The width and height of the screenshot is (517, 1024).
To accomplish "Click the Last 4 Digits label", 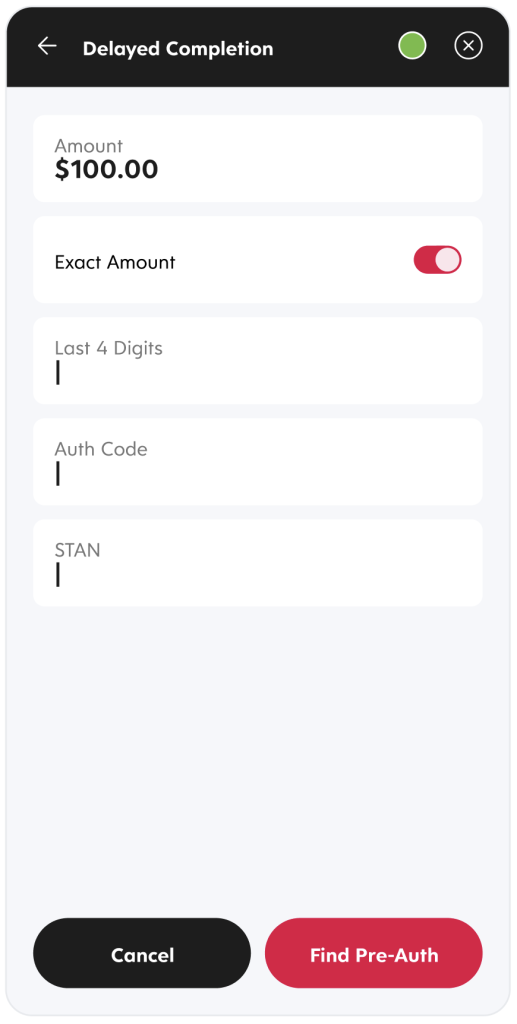I will 108,348.
